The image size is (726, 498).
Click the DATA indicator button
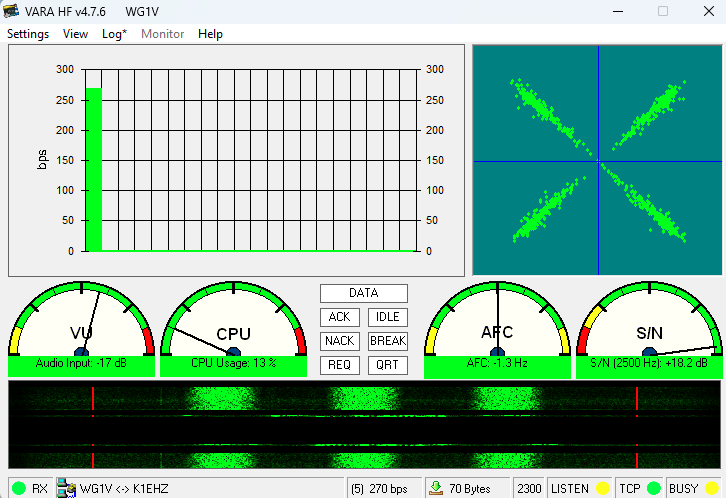(x=364, y=293)
